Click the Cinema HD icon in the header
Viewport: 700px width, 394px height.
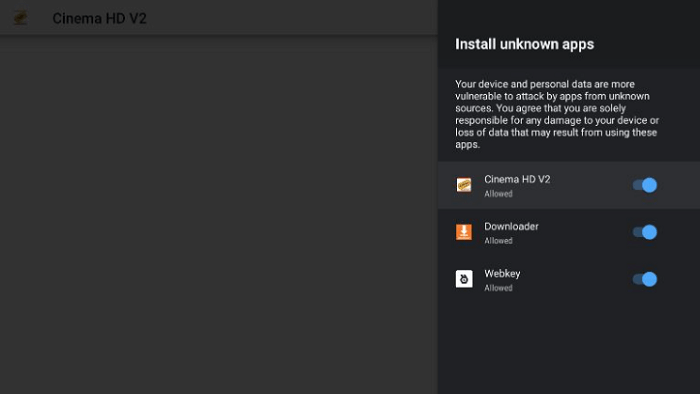21,18
